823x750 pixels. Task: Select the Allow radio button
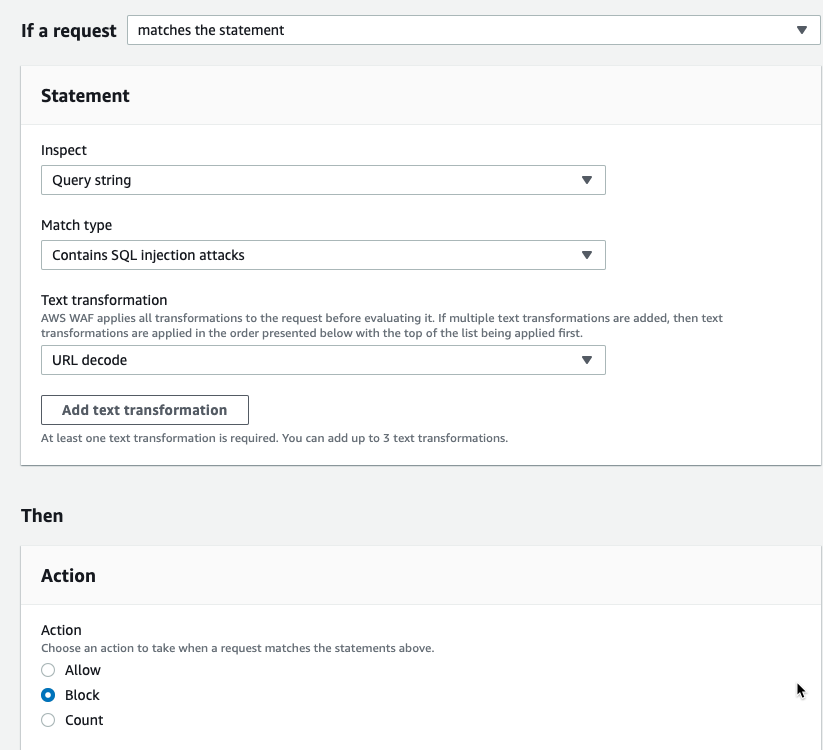click(x=48, y=670)
